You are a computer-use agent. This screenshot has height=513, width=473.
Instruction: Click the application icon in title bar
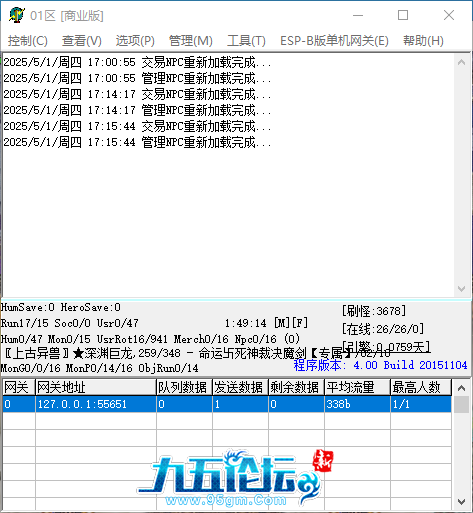17,15
